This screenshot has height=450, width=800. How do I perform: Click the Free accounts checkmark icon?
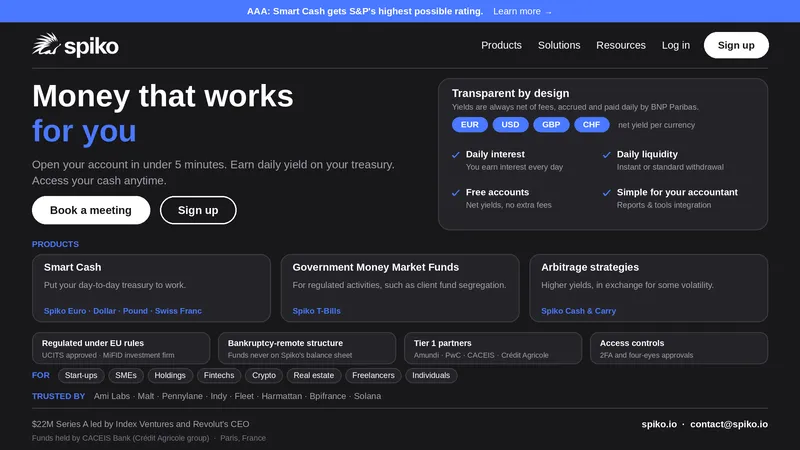pyautogui.click(x=456, y=193)
